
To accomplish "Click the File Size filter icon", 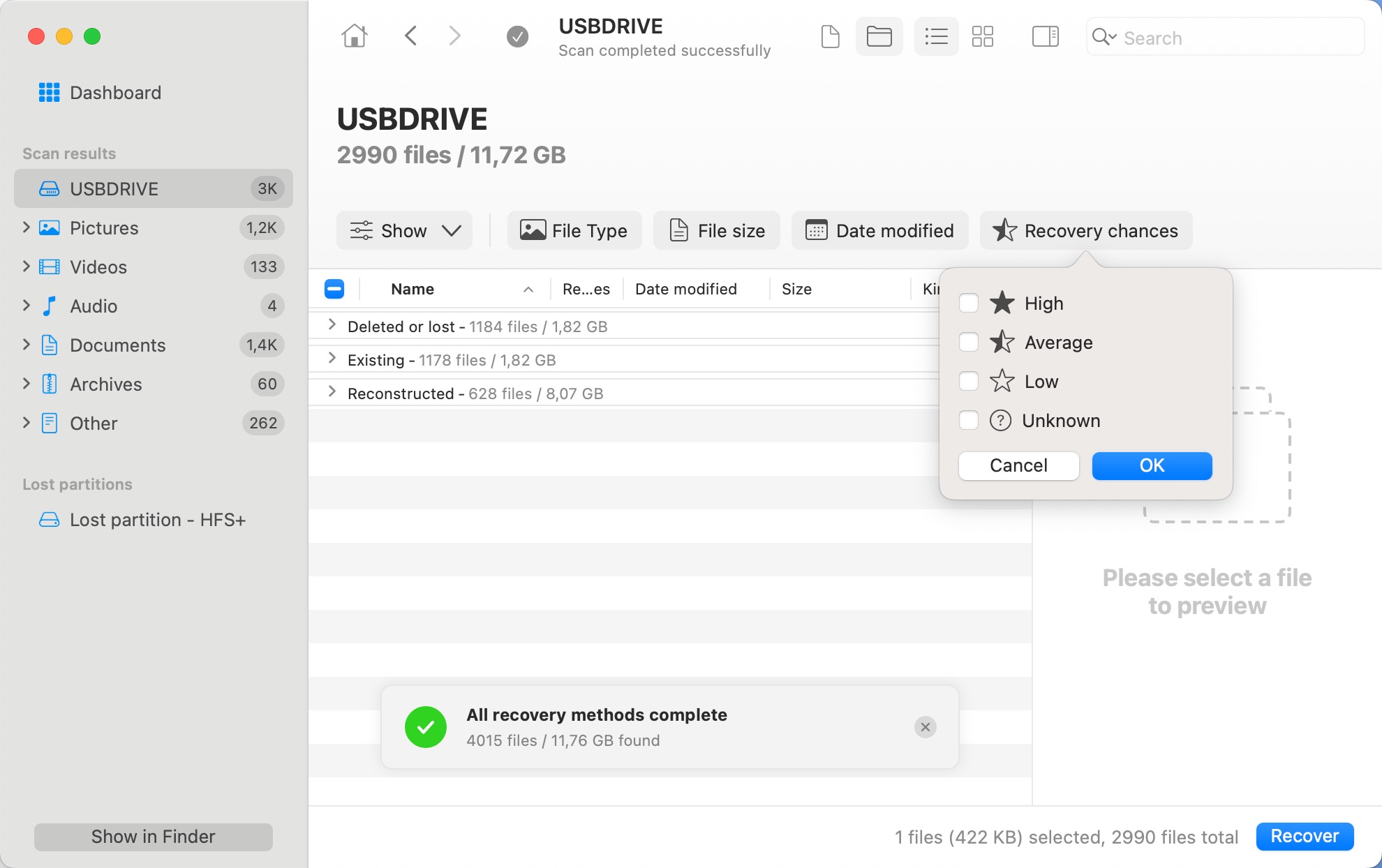I will 678,230.
